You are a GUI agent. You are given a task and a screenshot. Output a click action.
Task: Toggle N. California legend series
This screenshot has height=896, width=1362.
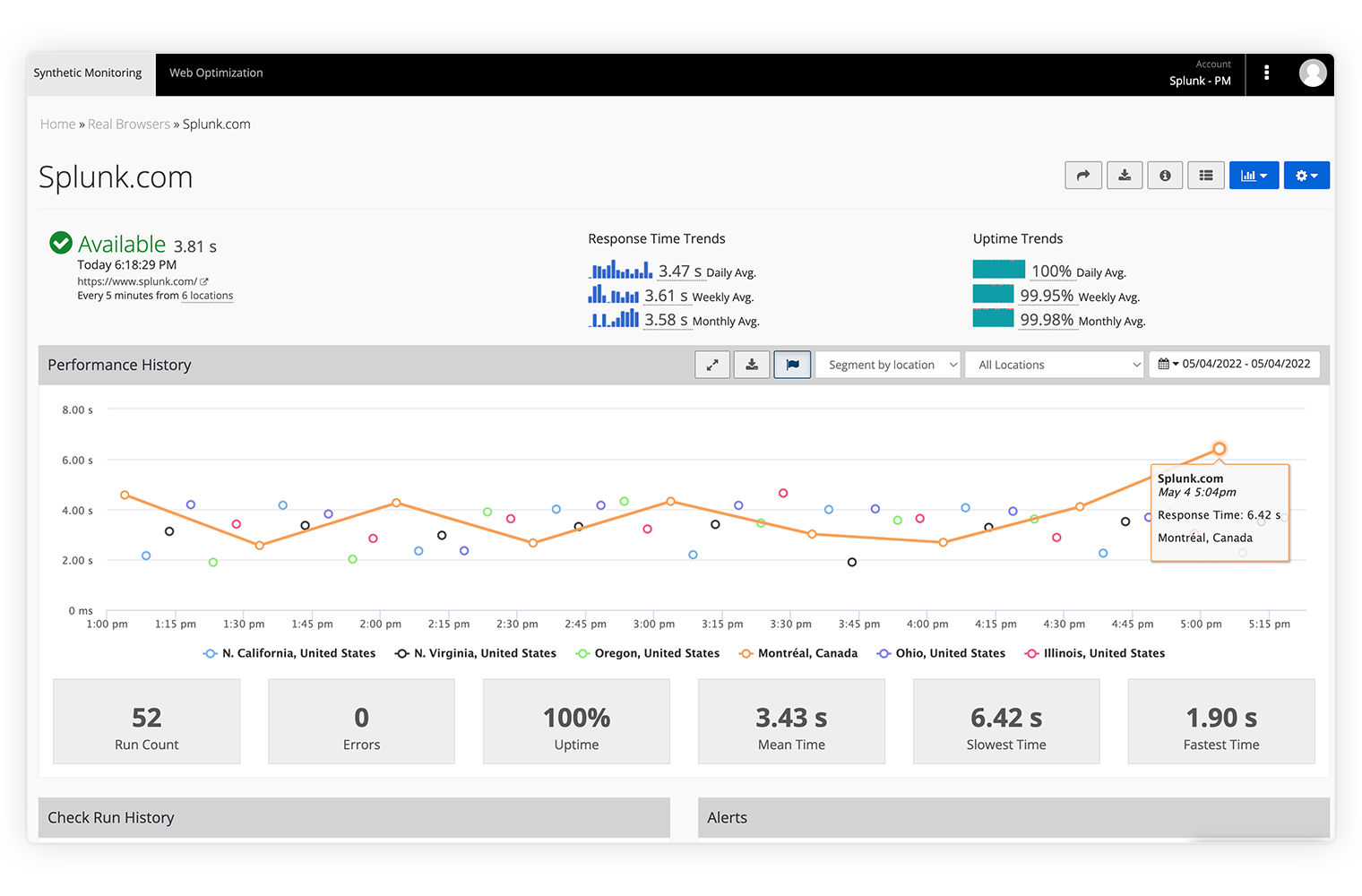[x=290, y=653]
